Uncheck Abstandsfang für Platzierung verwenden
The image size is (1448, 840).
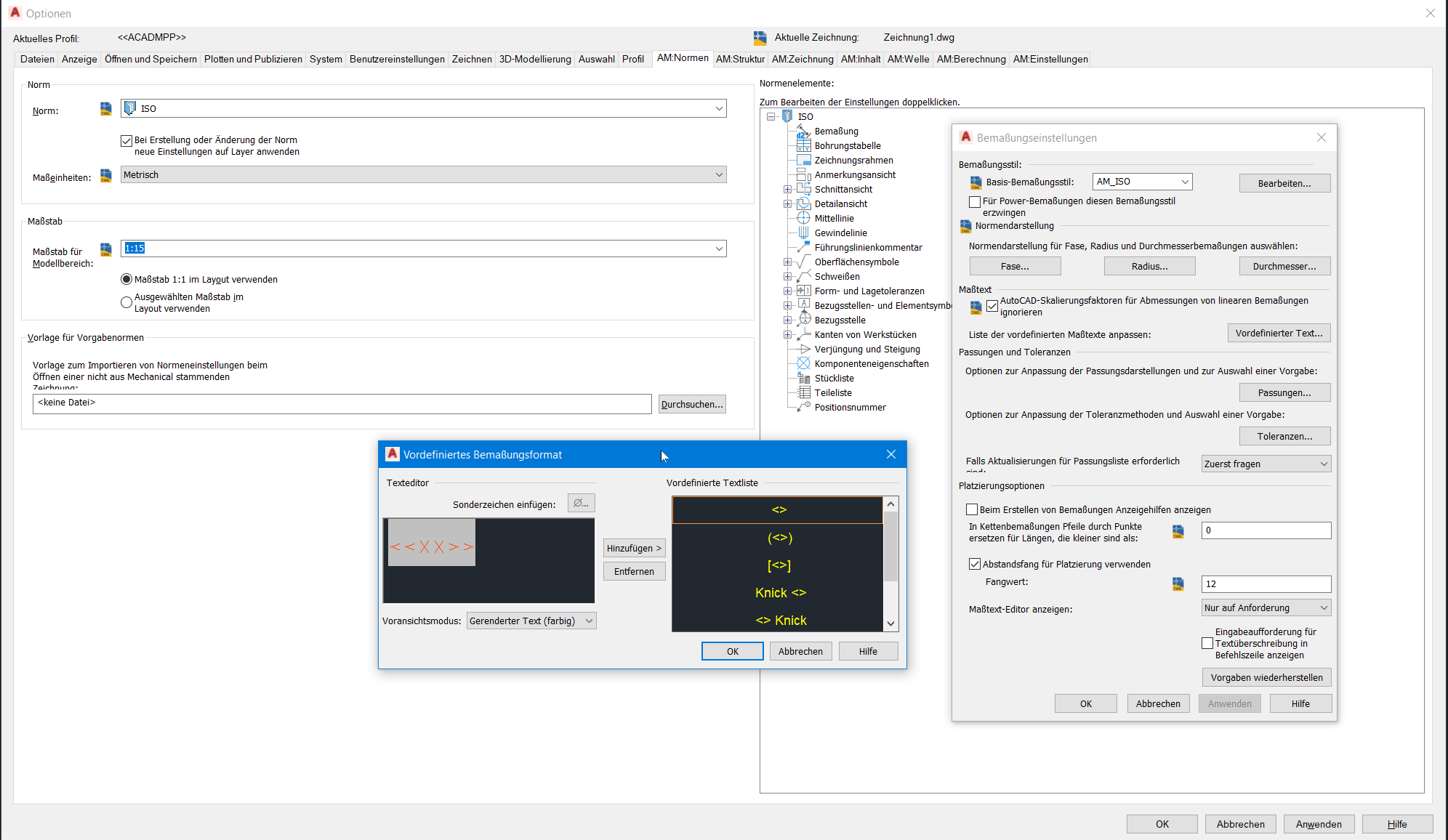click(x=975, y=564)
